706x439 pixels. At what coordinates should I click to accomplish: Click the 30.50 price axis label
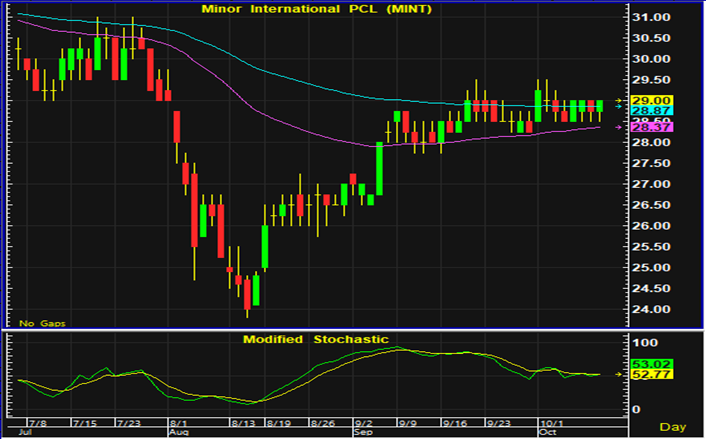click(x=651, y=38)
